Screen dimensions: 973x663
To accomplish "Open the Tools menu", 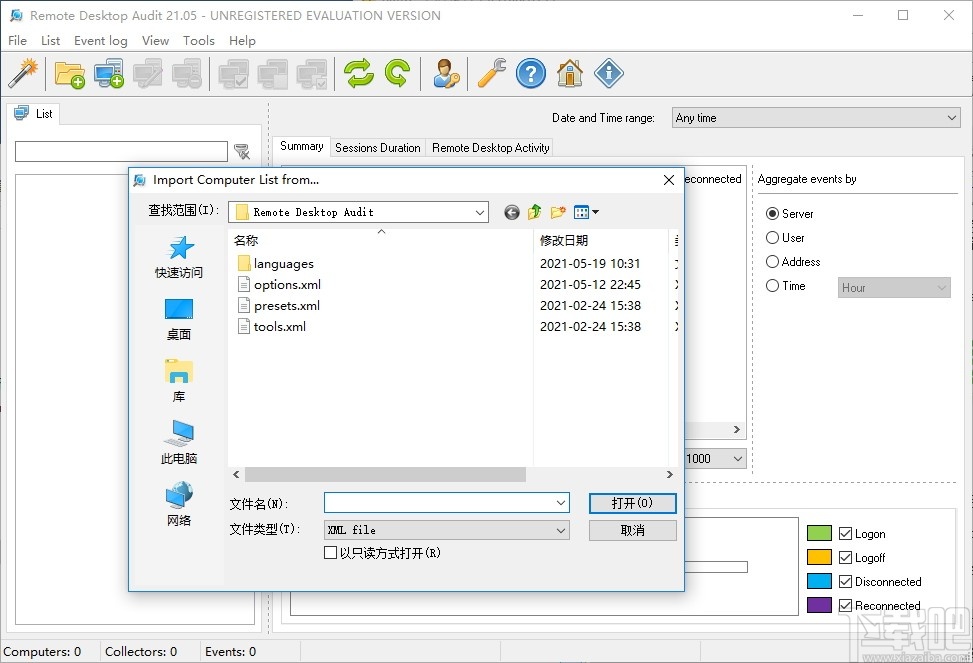I will [198, 40].
